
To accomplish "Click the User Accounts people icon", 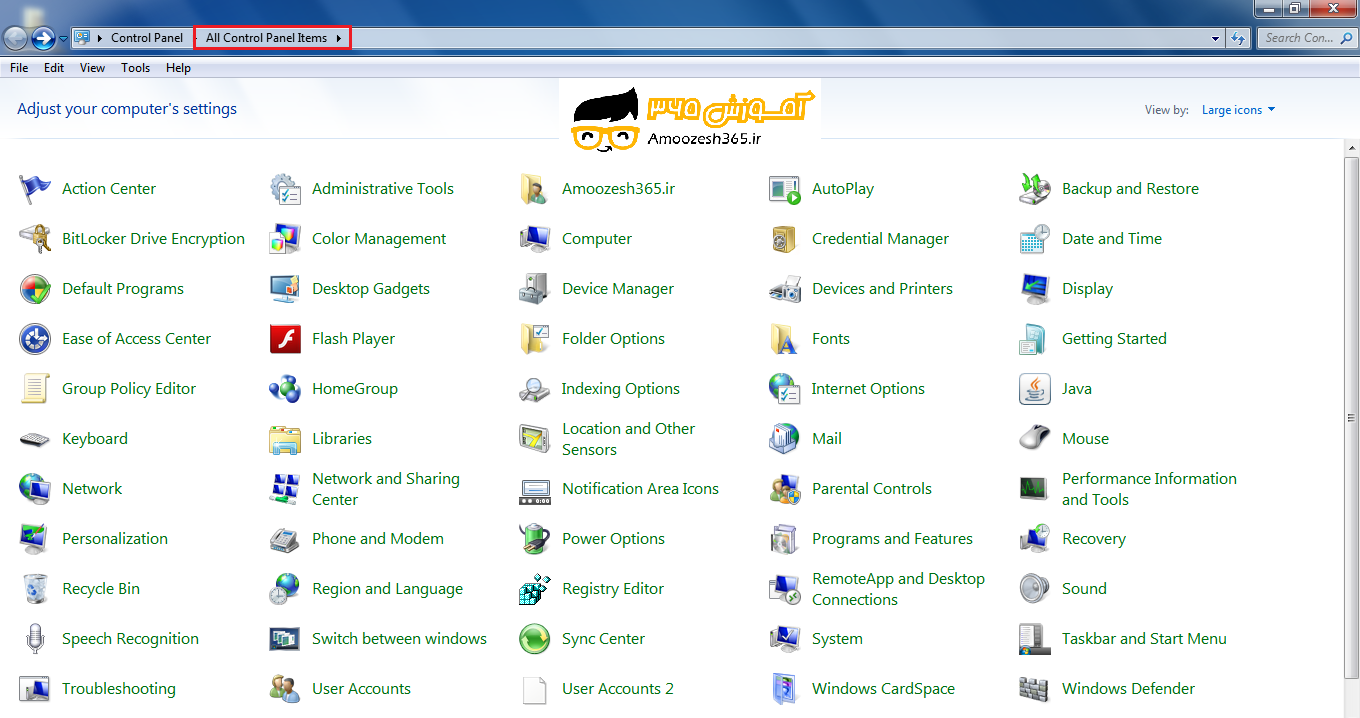I will 285,689.
